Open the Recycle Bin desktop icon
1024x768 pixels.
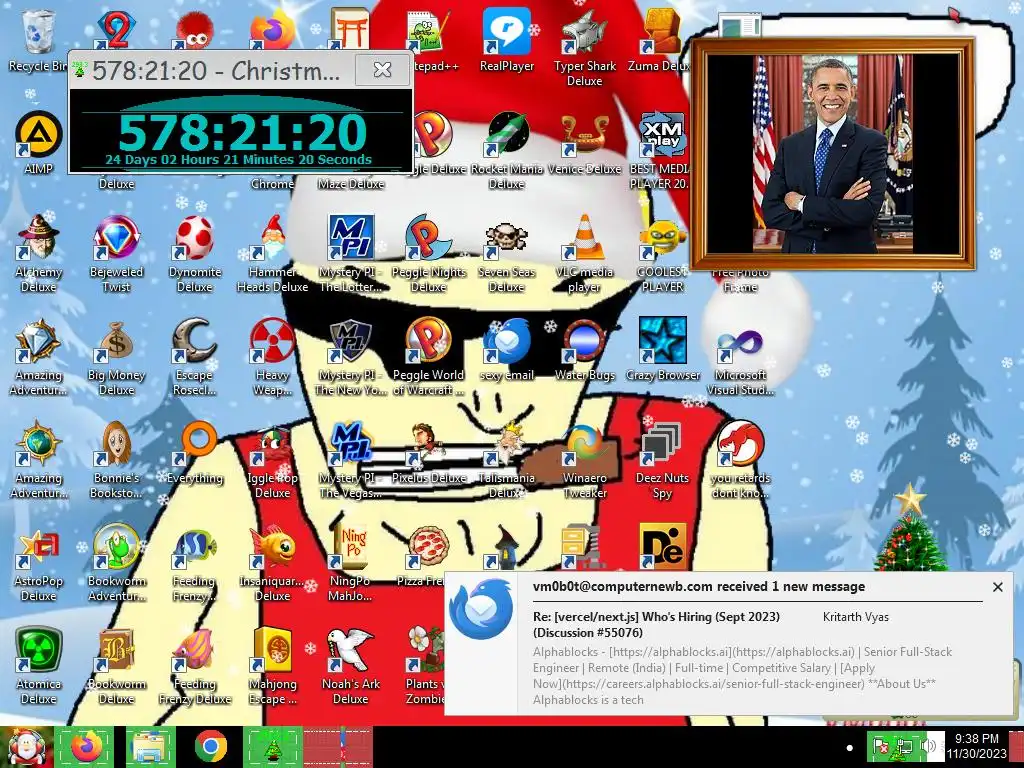click(39, 40)
